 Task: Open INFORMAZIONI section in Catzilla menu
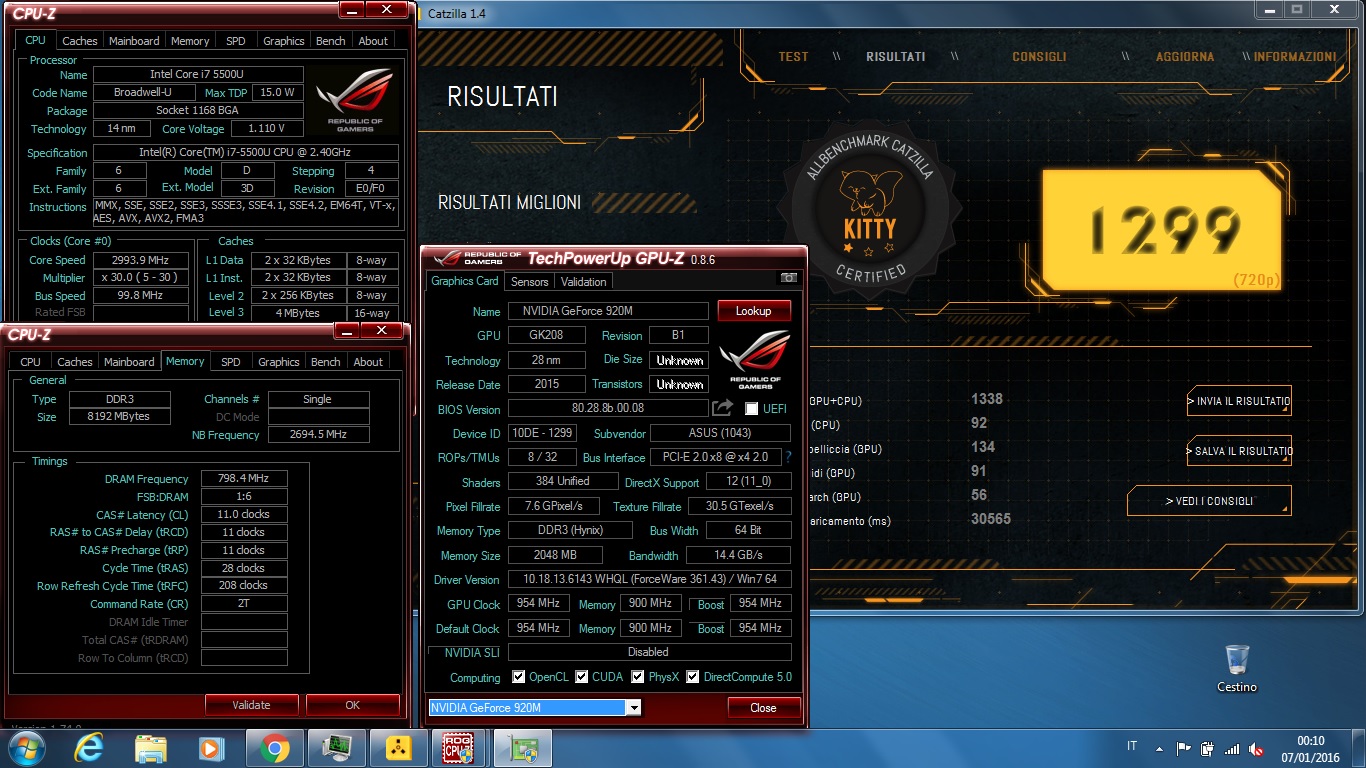tap(1295, 57)
